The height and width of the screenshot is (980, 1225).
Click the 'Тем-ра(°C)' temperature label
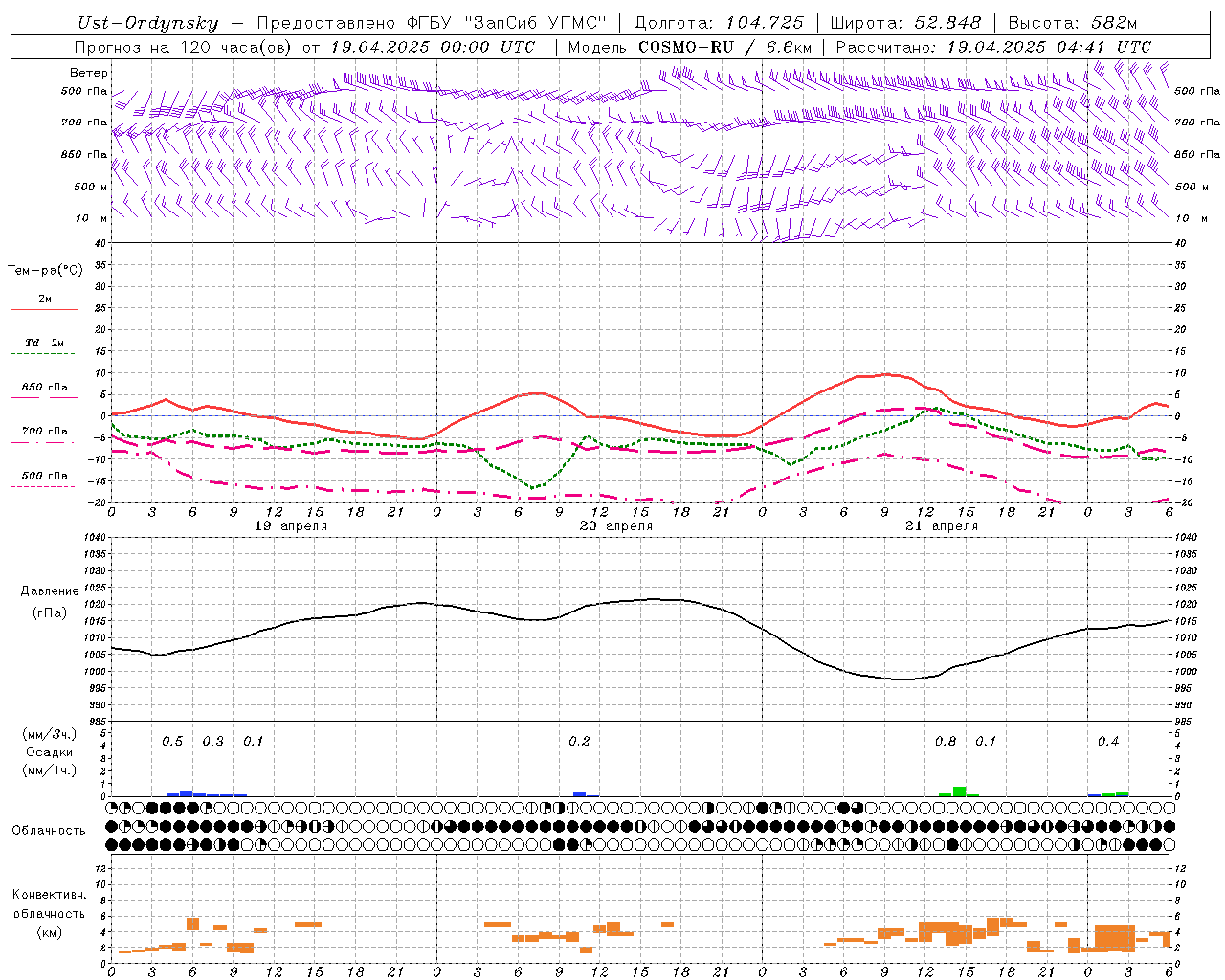45,271
